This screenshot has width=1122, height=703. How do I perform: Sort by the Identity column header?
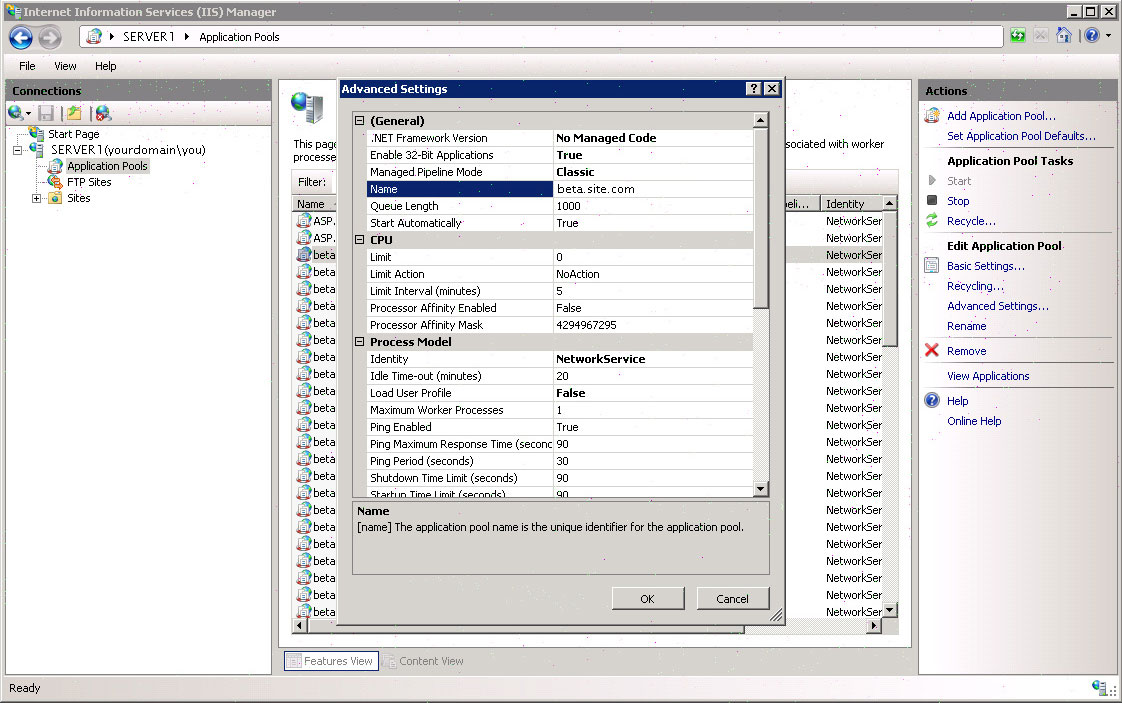point(850,204)
